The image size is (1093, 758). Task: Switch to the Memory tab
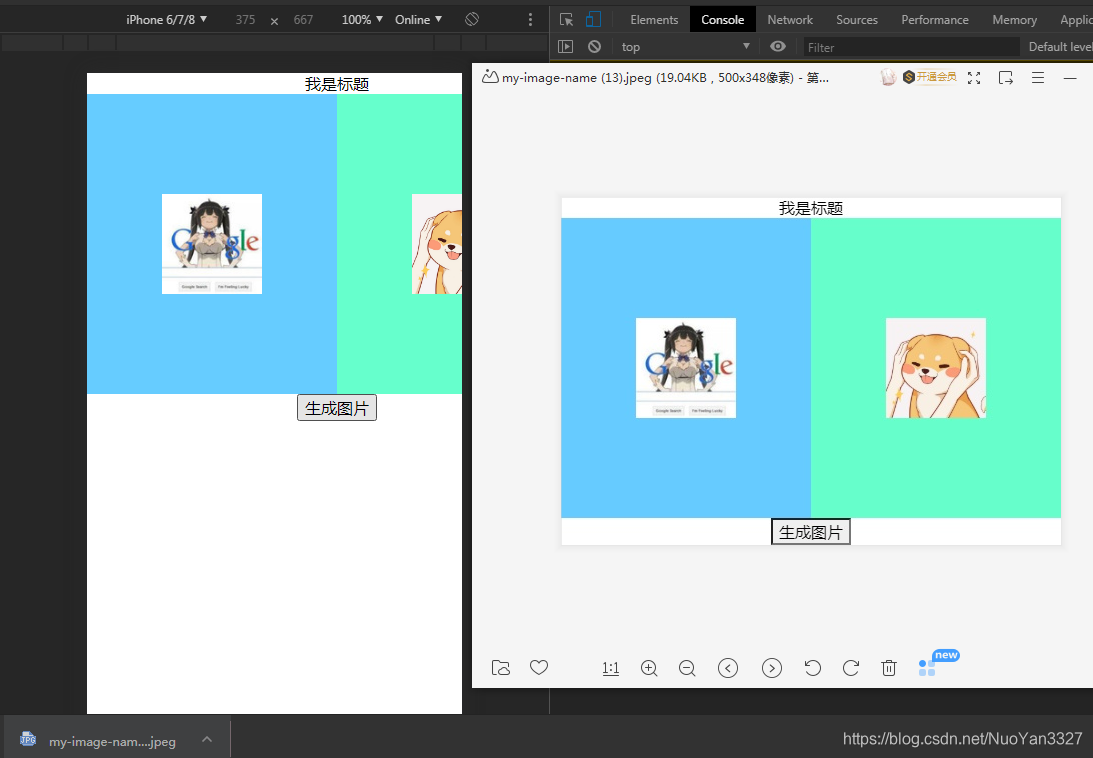pos(1014,20)
